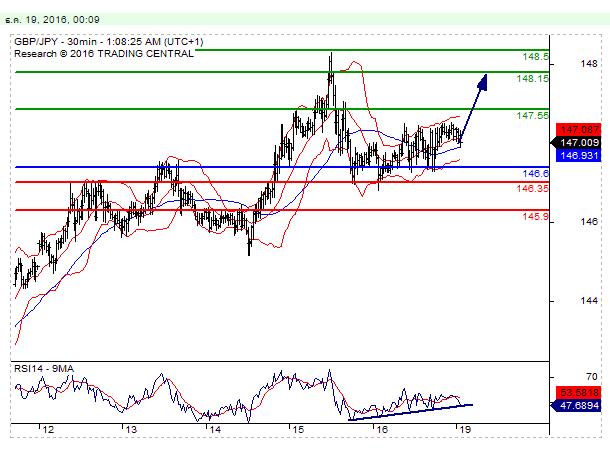Select the 147.55 resistance level label

pyautogui.click(x=532, y=116)
